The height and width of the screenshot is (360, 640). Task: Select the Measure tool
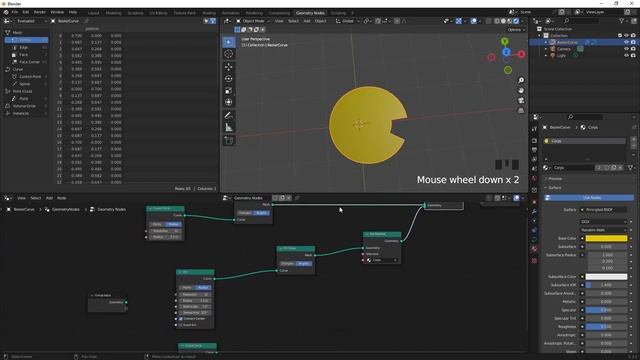pyautogui.click(x=229, y=127)
